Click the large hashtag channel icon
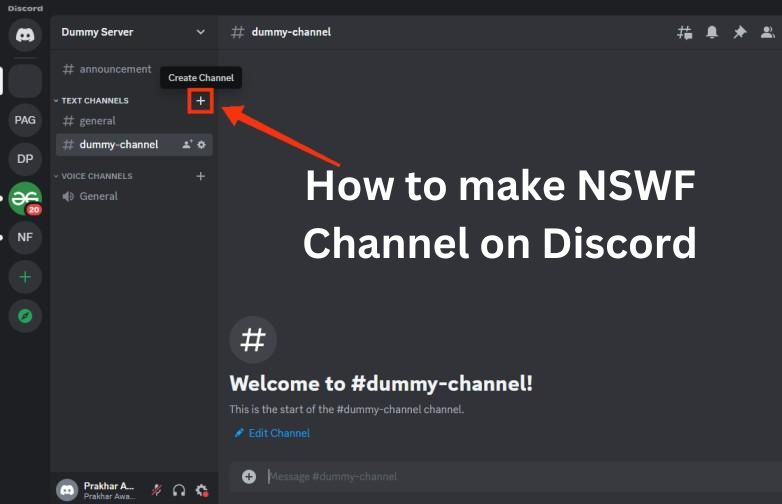Screen dimensions: 782x504 click(253, 340)
